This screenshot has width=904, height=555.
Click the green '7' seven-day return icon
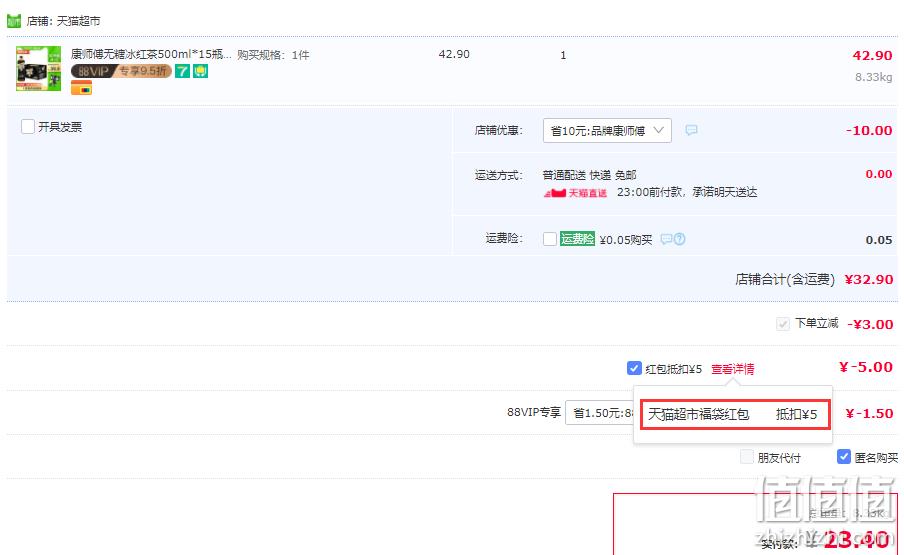[182, 71]
